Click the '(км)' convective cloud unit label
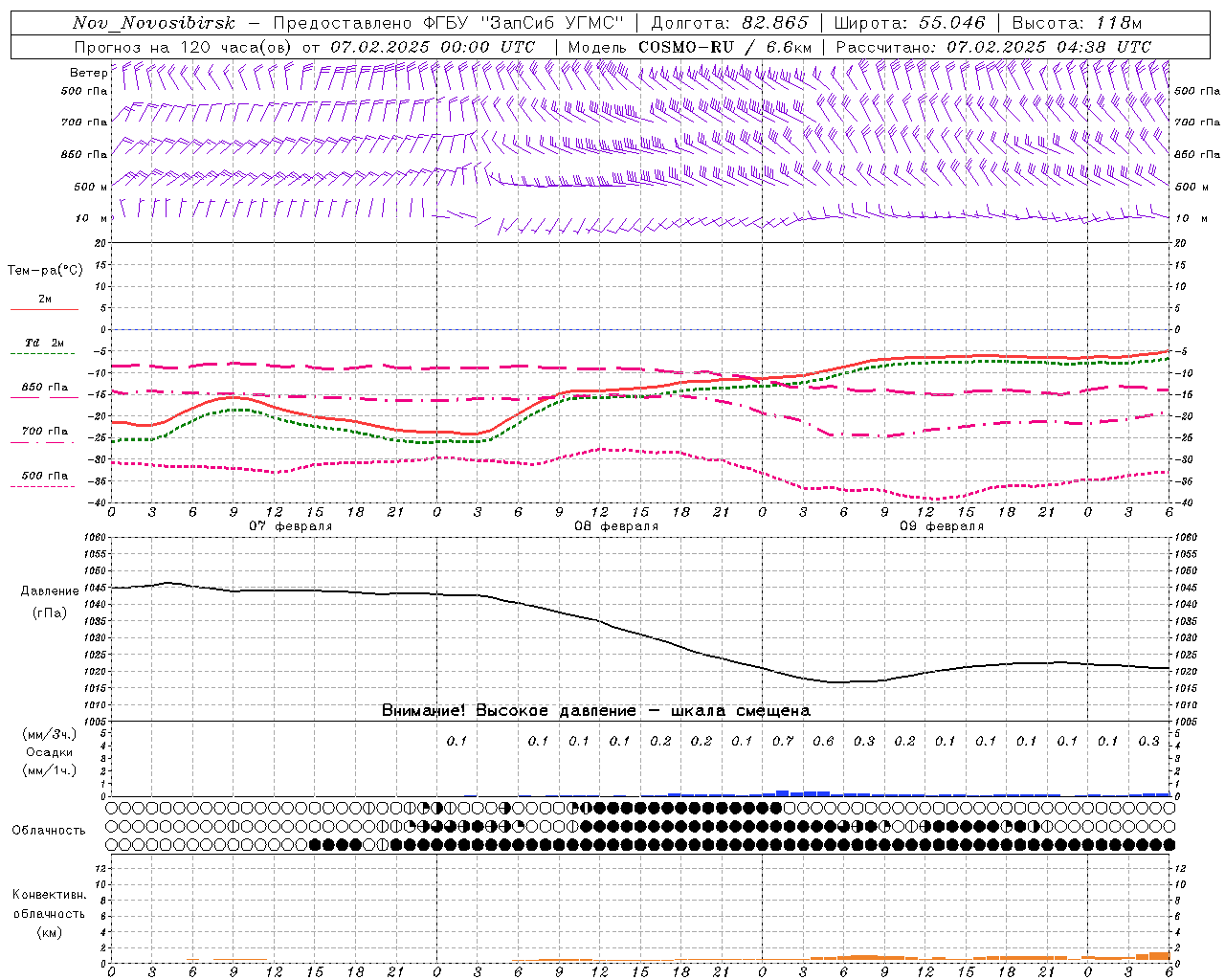 click(49, 932)
